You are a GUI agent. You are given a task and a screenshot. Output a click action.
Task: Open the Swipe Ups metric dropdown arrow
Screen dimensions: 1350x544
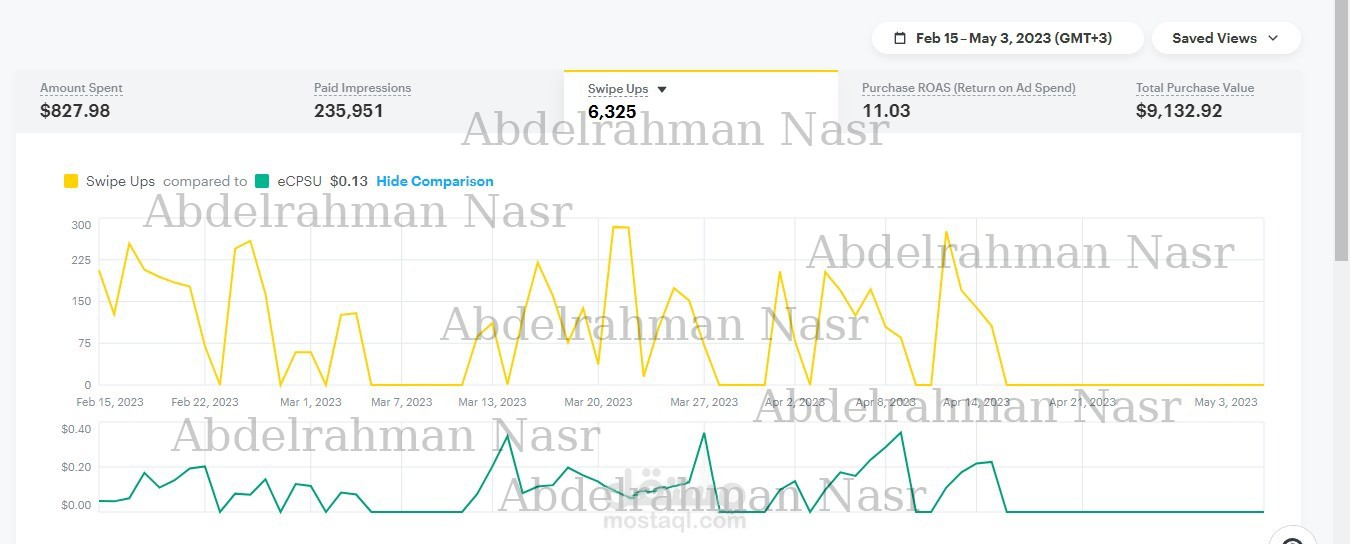click(662, 90)
